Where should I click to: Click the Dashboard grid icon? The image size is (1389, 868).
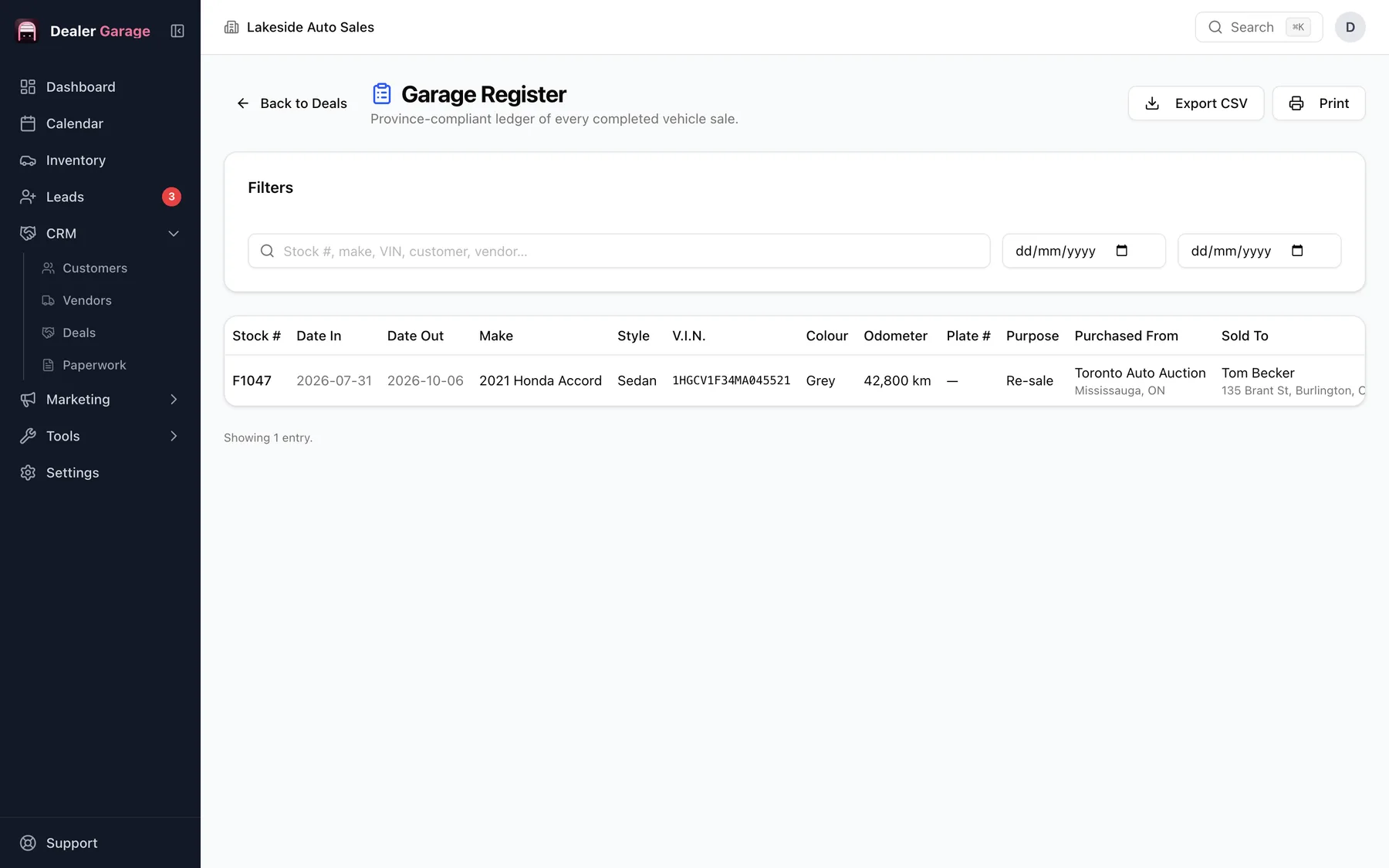[28, 87]
